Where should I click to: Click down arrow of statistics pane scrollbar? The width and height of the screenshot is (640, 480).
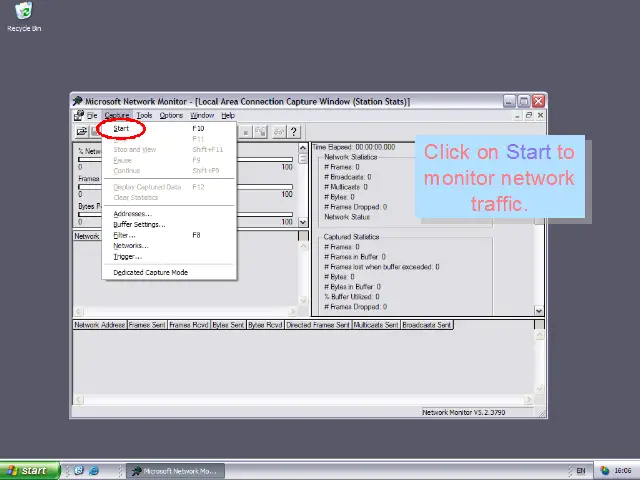[539, 311]
